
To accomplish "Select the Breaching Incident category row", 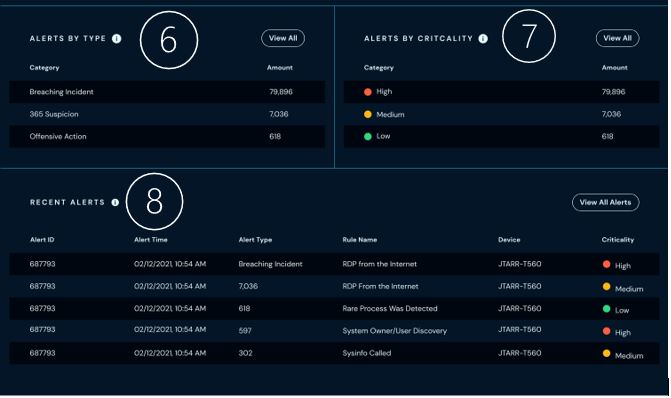I will (167, 92).
